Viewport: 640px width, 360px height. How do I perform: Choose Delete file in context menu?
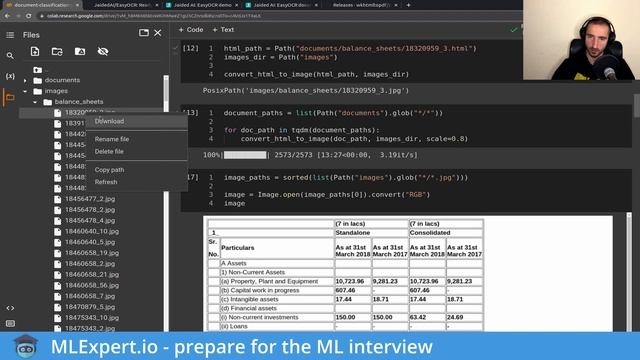click(x=109, y=151)
